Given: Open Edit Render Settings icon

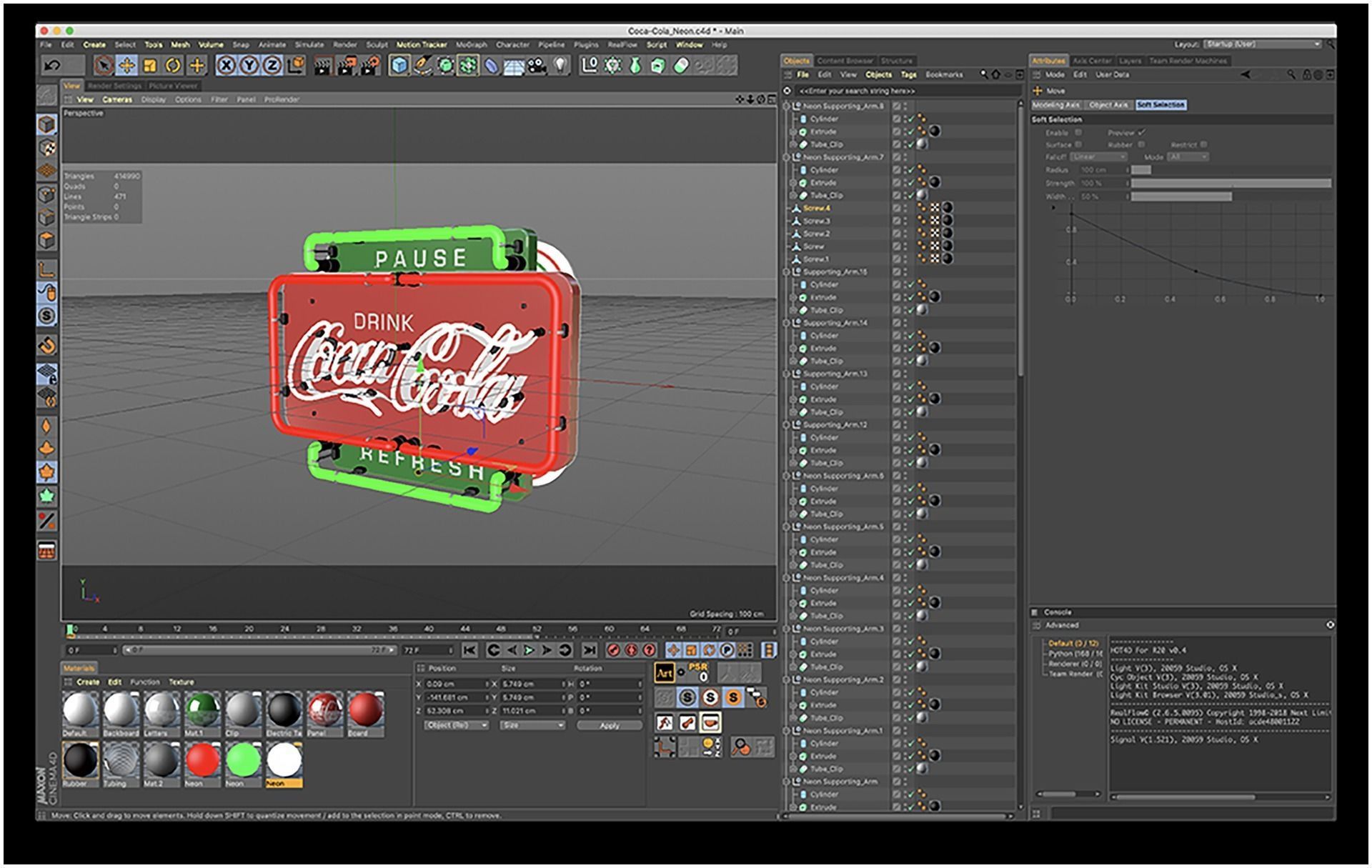Looking at the screenshot, I should click(370, 66).
